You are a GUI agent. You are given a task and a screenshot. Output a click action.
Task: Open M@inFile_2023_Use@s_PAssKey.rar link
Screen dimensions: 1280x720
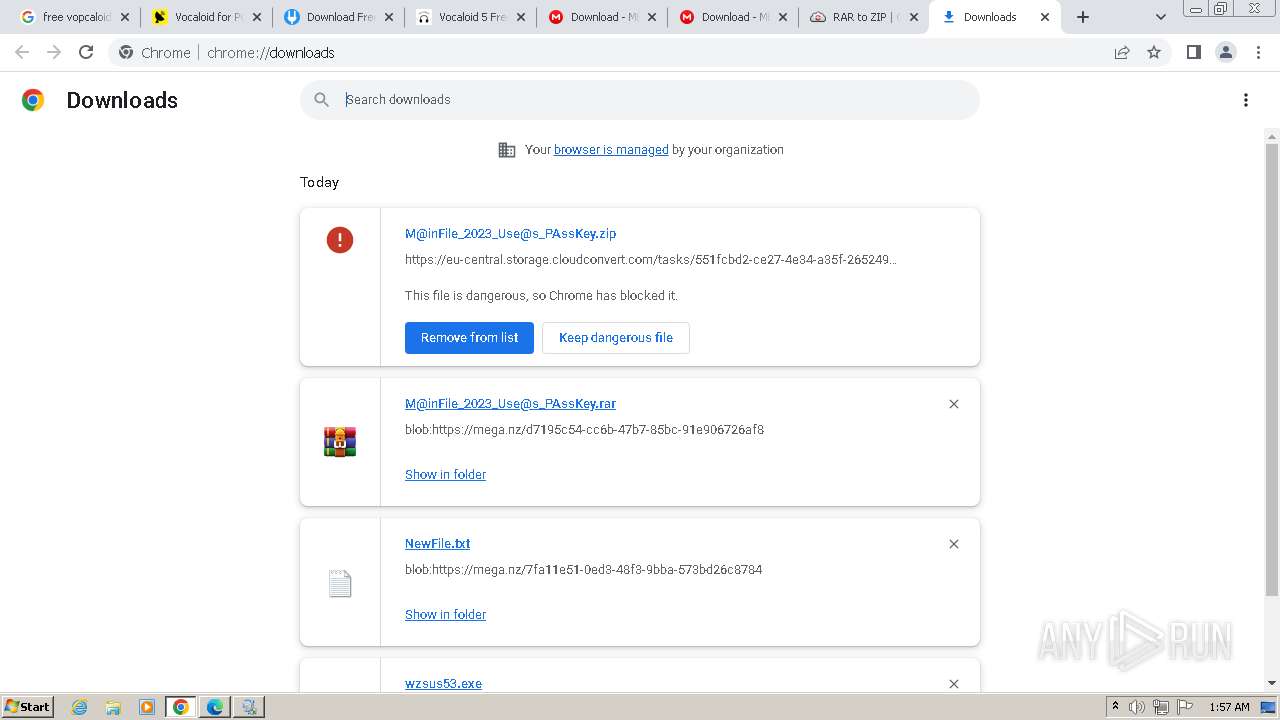tap(510, 403)
